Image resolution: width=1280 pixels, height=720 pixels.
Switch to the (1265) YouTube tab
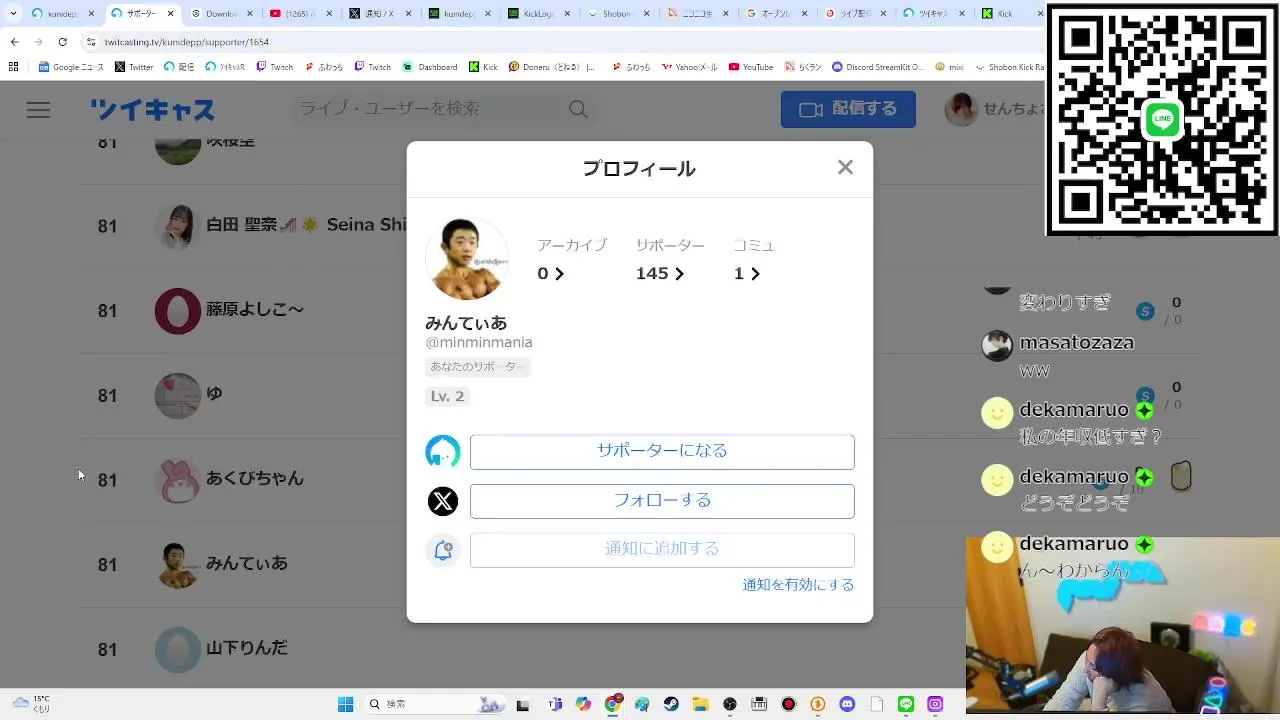coord(301,14)
